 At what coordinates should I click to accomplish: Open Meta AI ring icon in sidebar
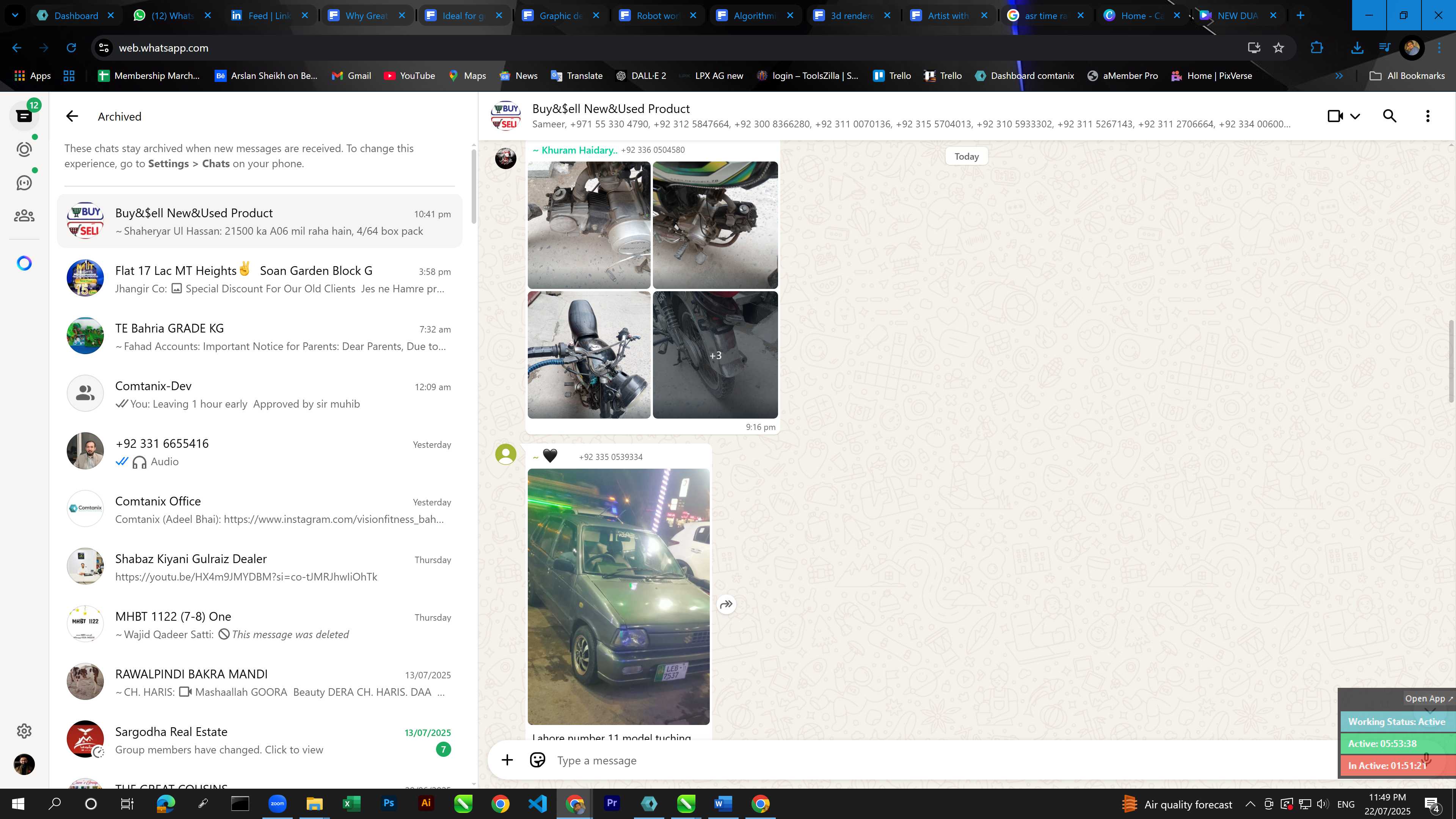24,264
